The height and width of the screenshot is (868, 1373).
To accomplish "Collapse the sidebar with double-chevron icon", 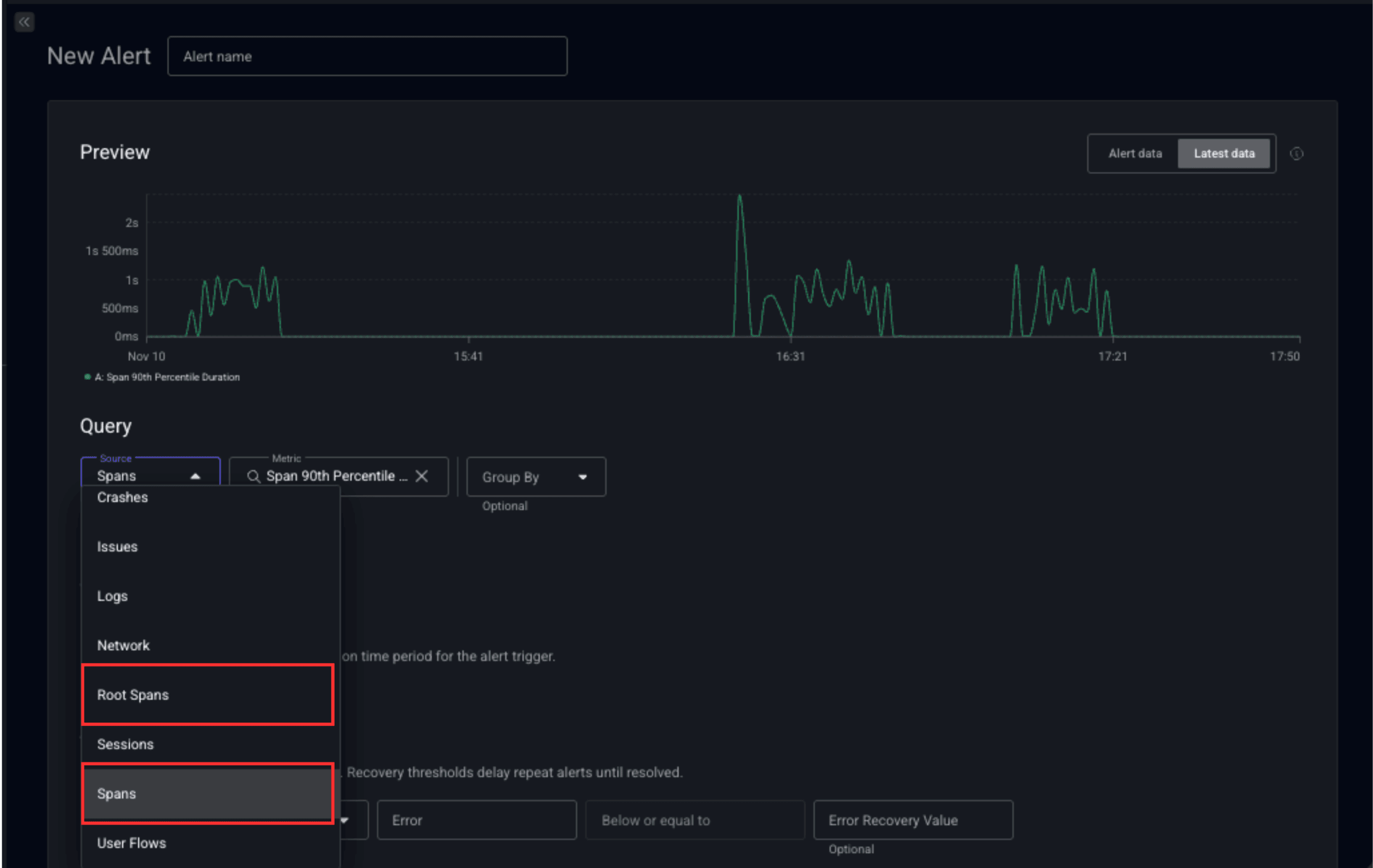I will coord(24,22).
